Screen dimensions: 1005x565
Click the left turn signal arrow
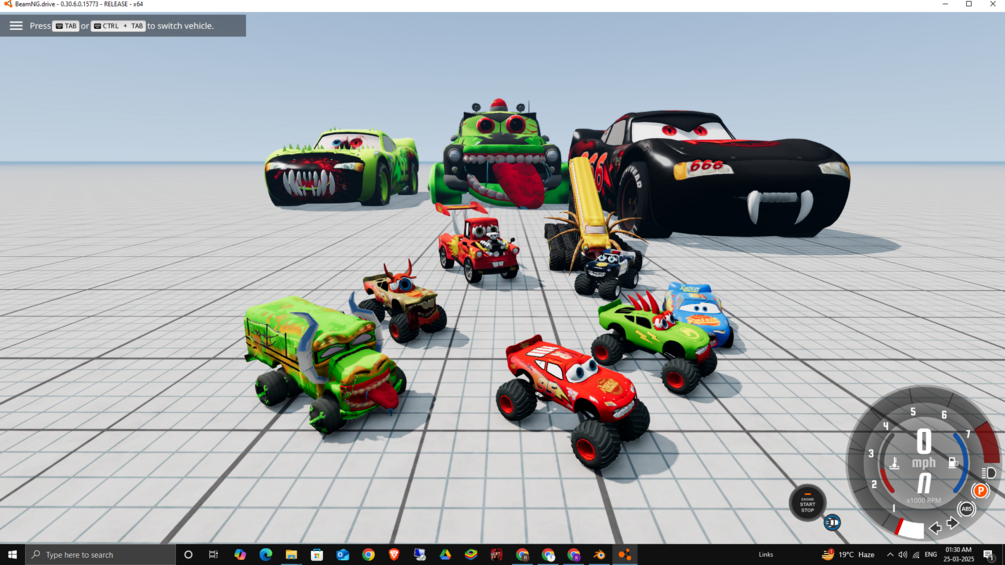(x=936, y=528)
